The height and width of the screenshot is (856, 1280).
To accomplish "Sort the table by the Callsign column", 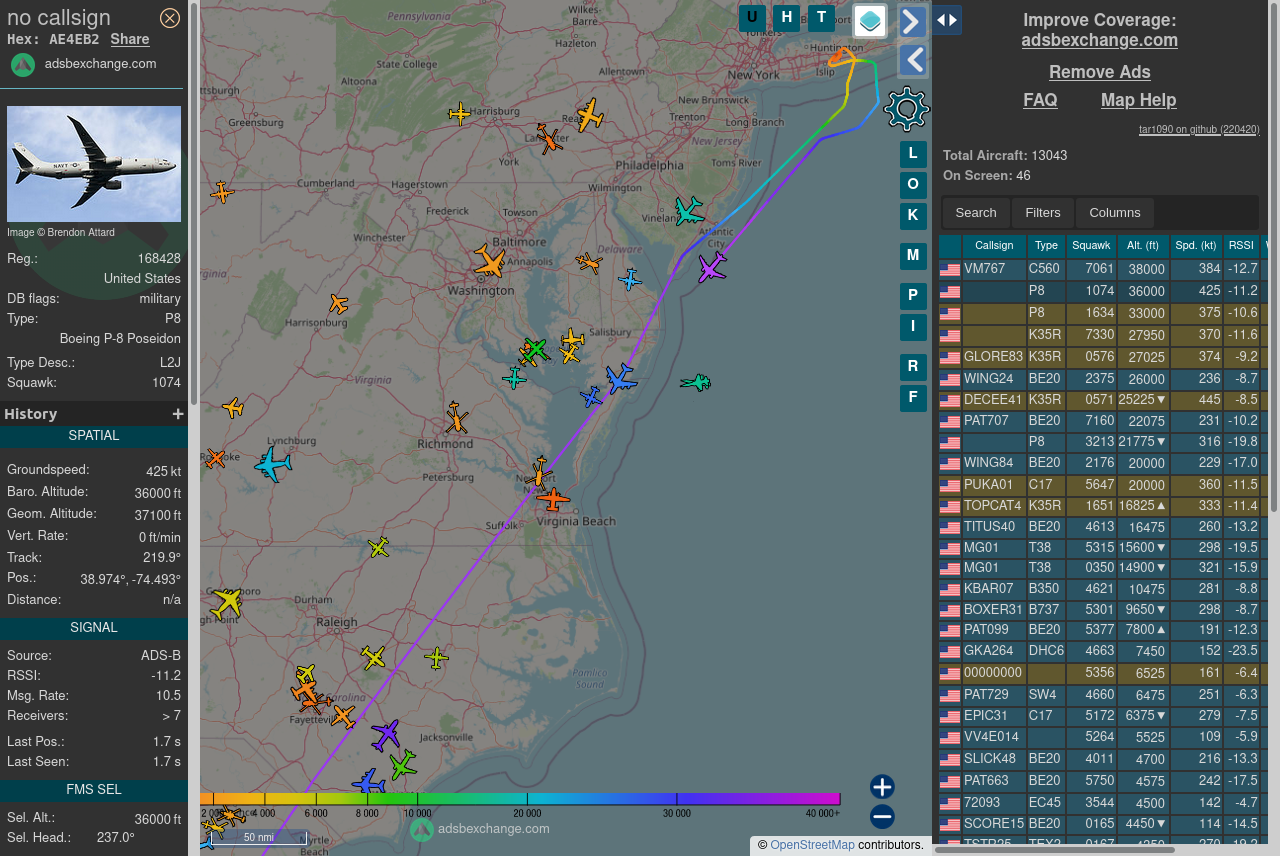I will [x=994, y=245].
